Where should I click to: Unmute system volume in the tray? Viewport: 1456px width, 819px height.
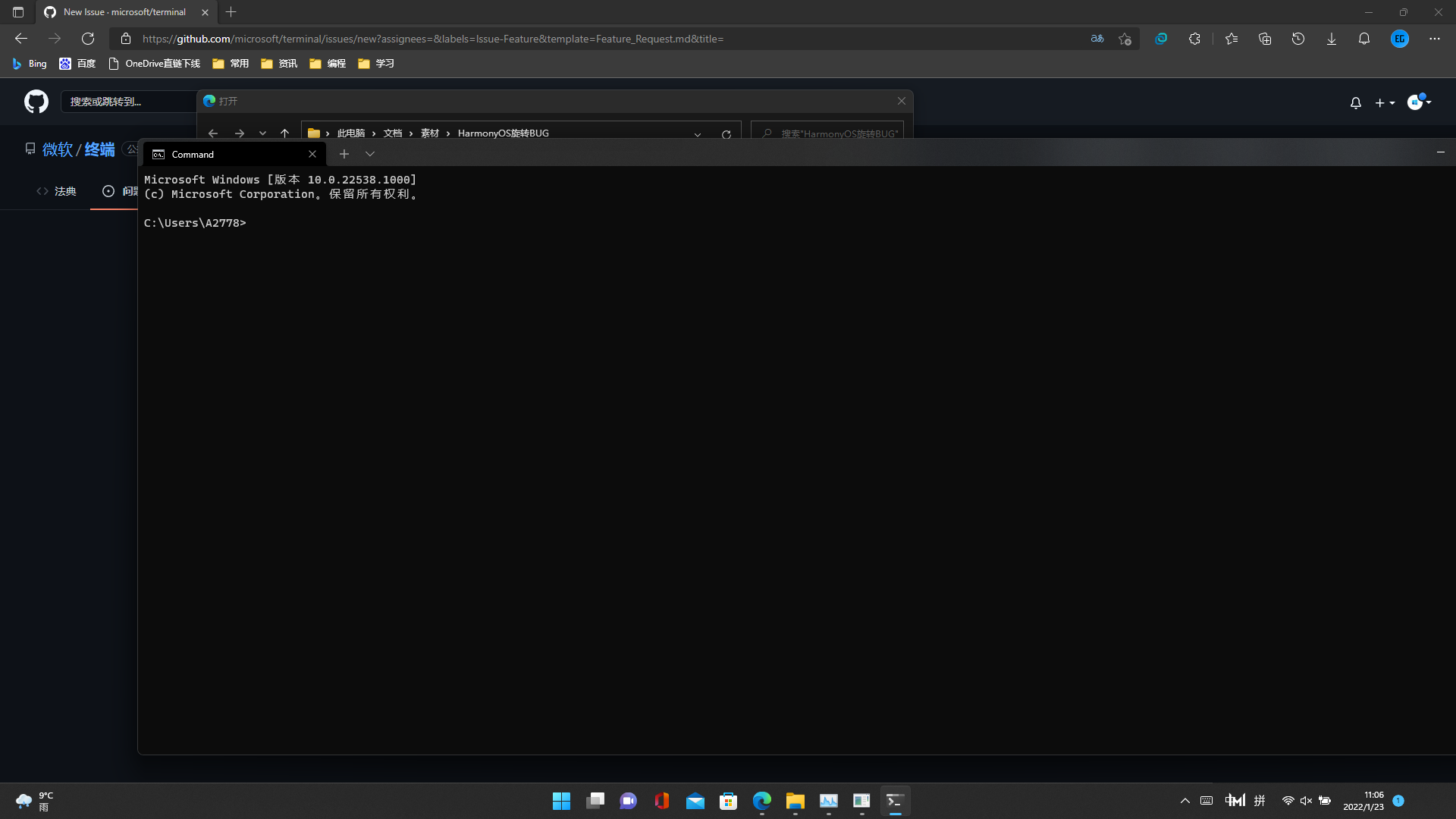coord(1306,800)
